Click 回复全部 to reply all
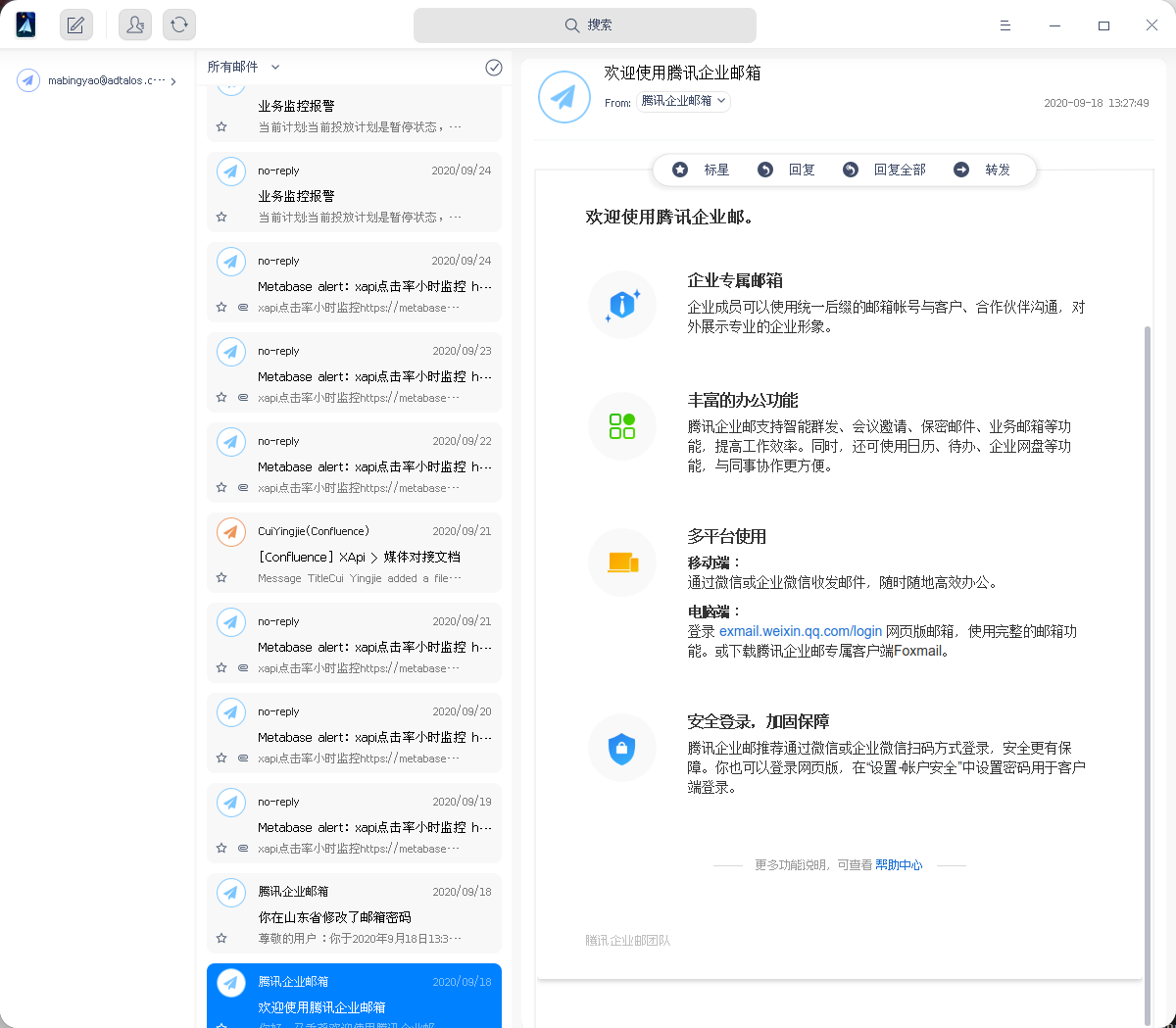 (x=885, y=170)
